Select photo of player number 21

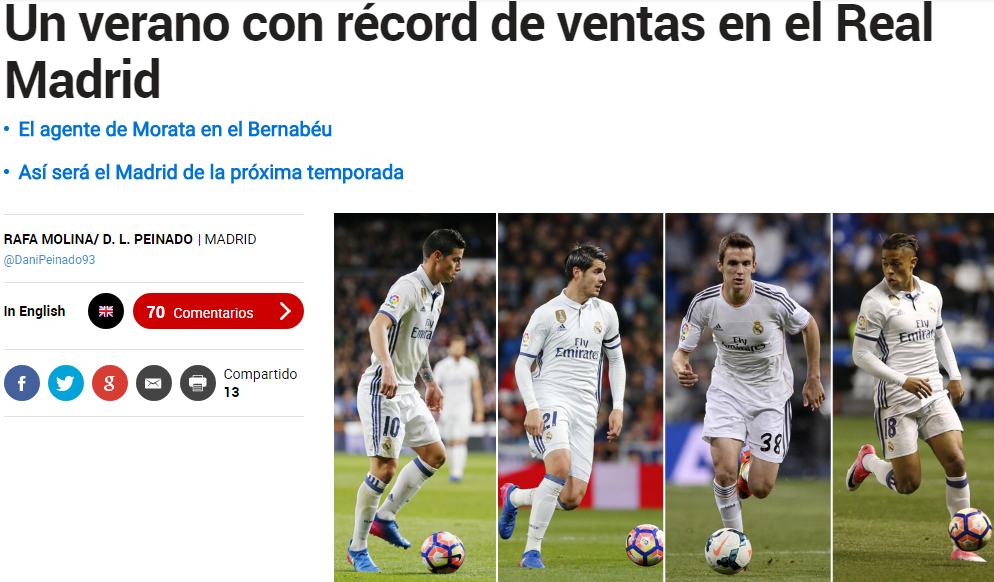(581, 398)
